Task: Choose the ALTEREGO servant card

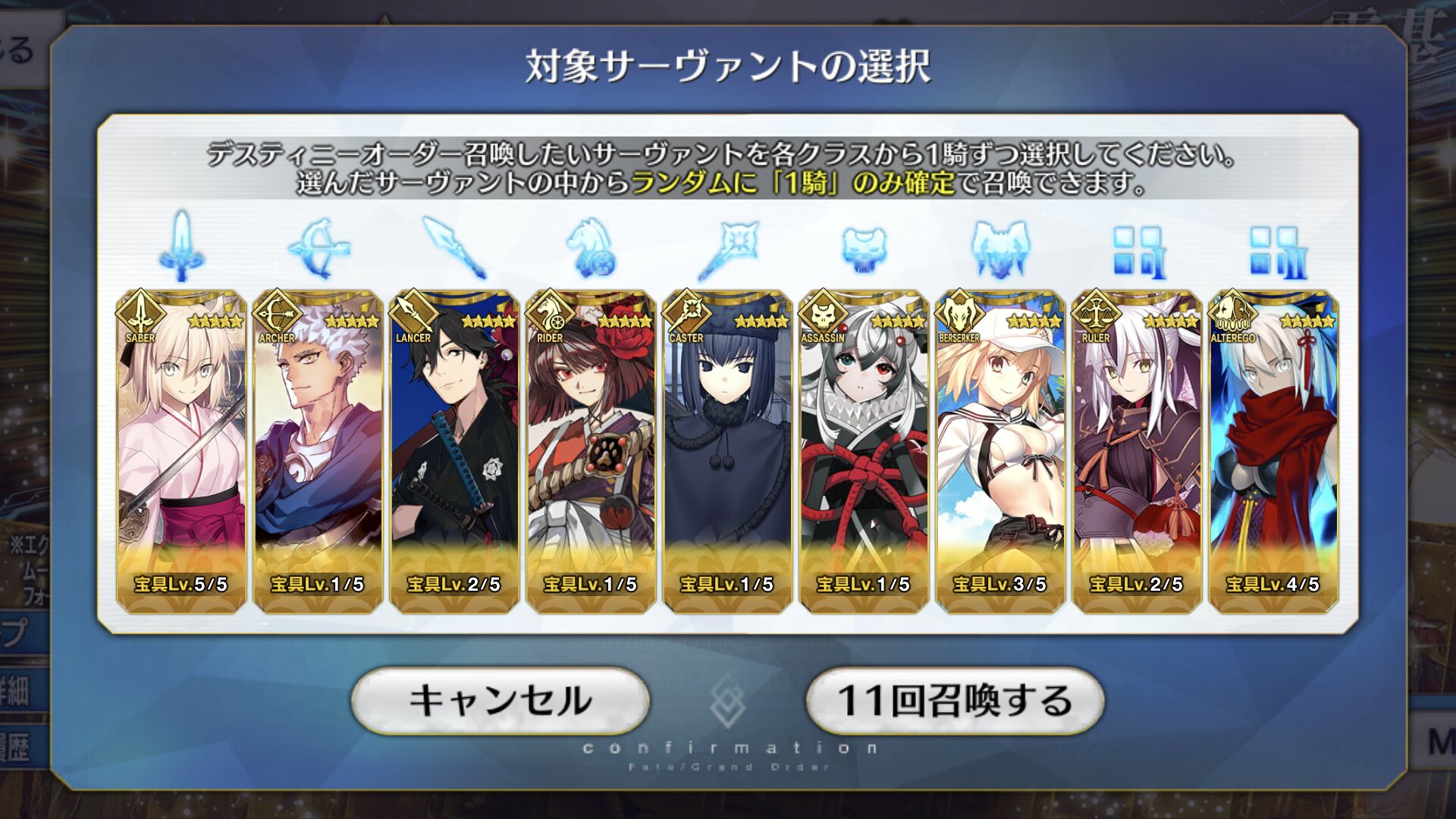Action: pyautogui.click(x=1273, y=452)
